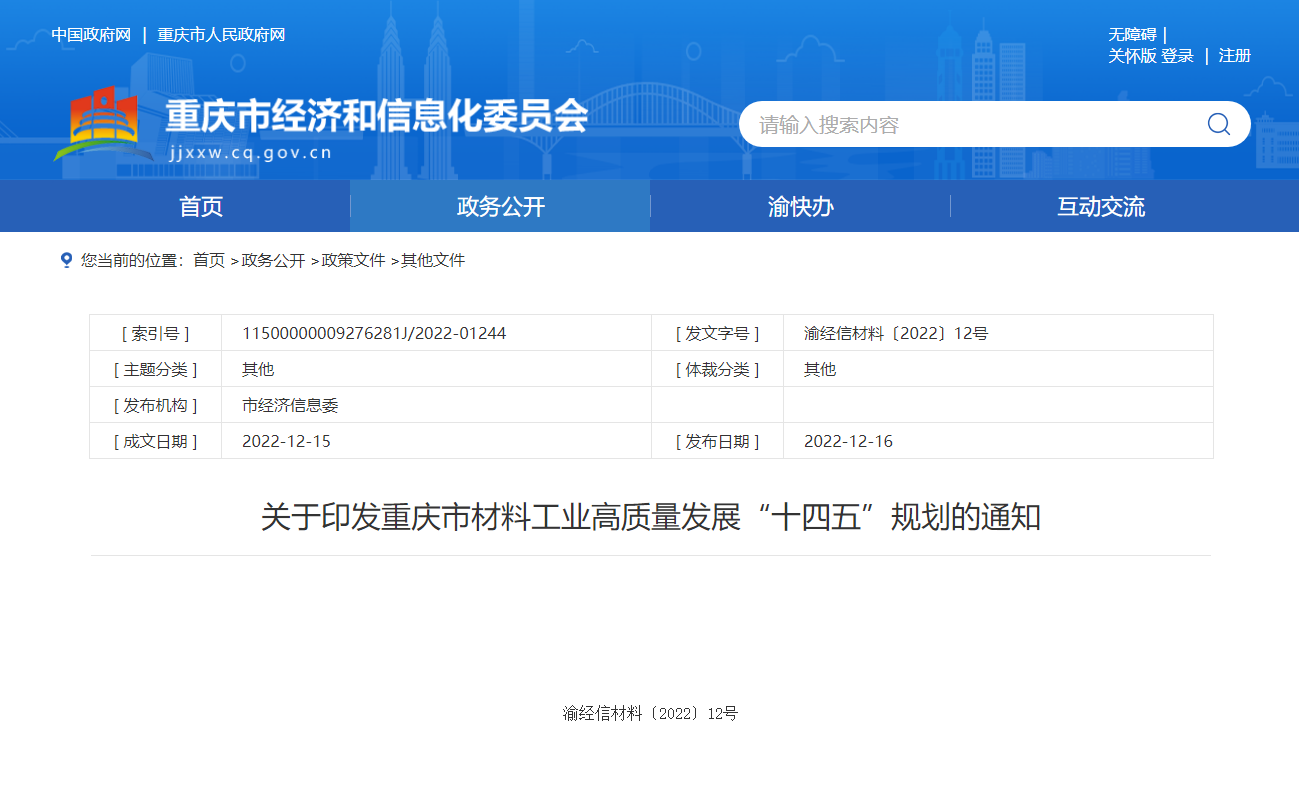Open the 首页 navigation tab
The height and width of the screenshot is (797, 1299).
point(201,207)
